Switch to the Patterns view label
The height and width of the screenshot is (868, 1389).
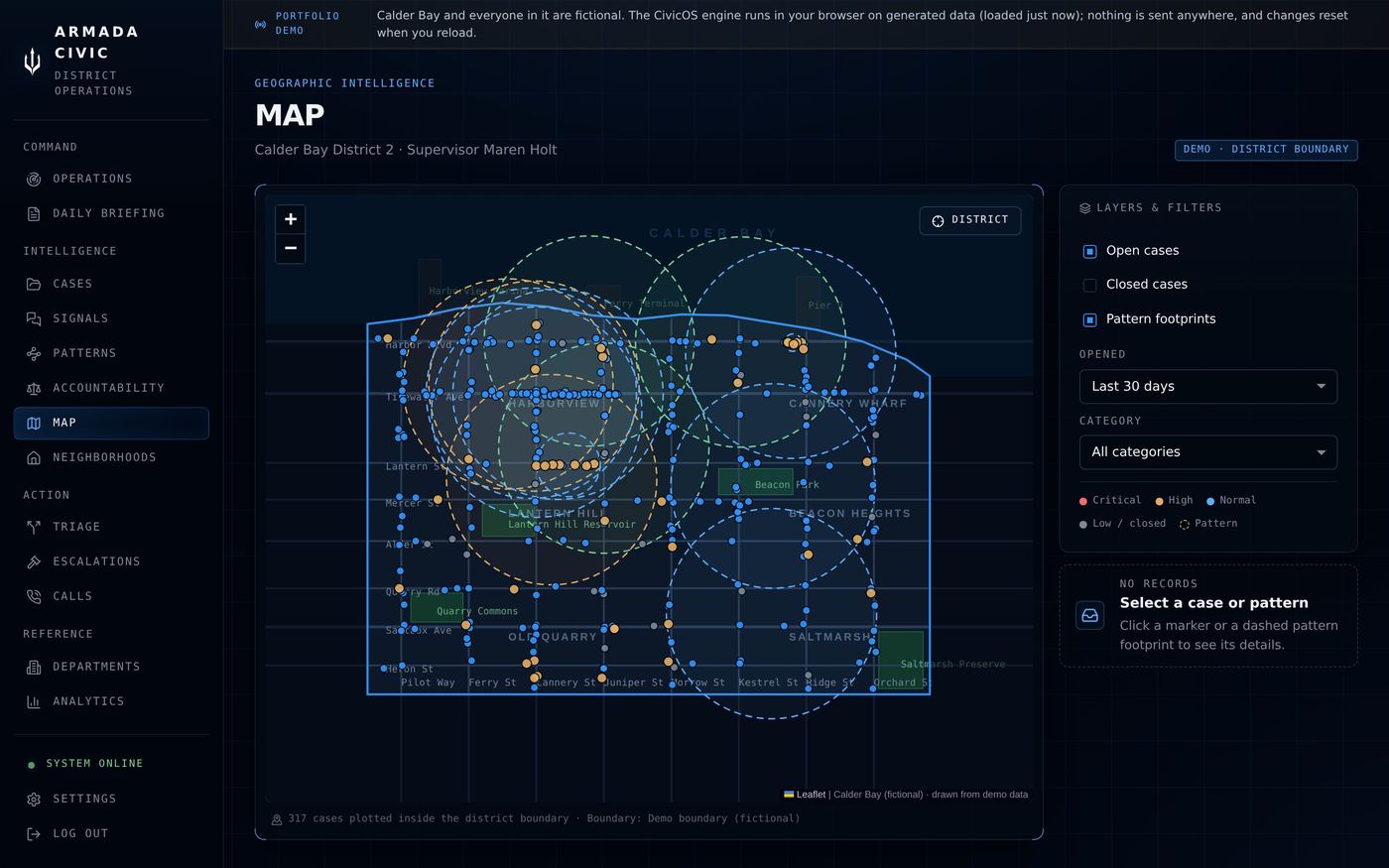[x=84, y=353]
